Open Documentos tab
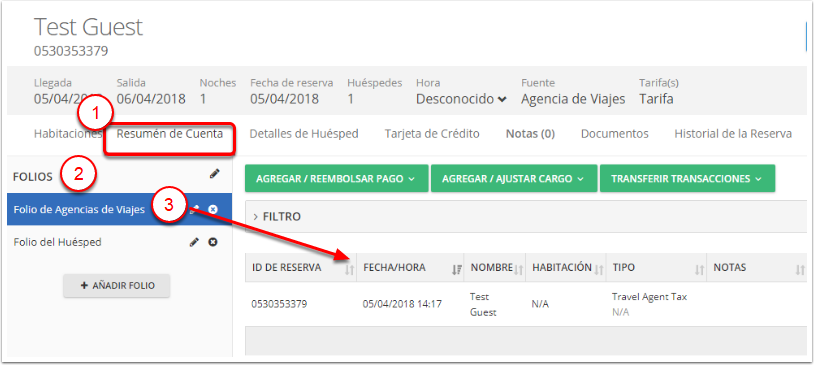814x365 pixels. click(615, 133)
